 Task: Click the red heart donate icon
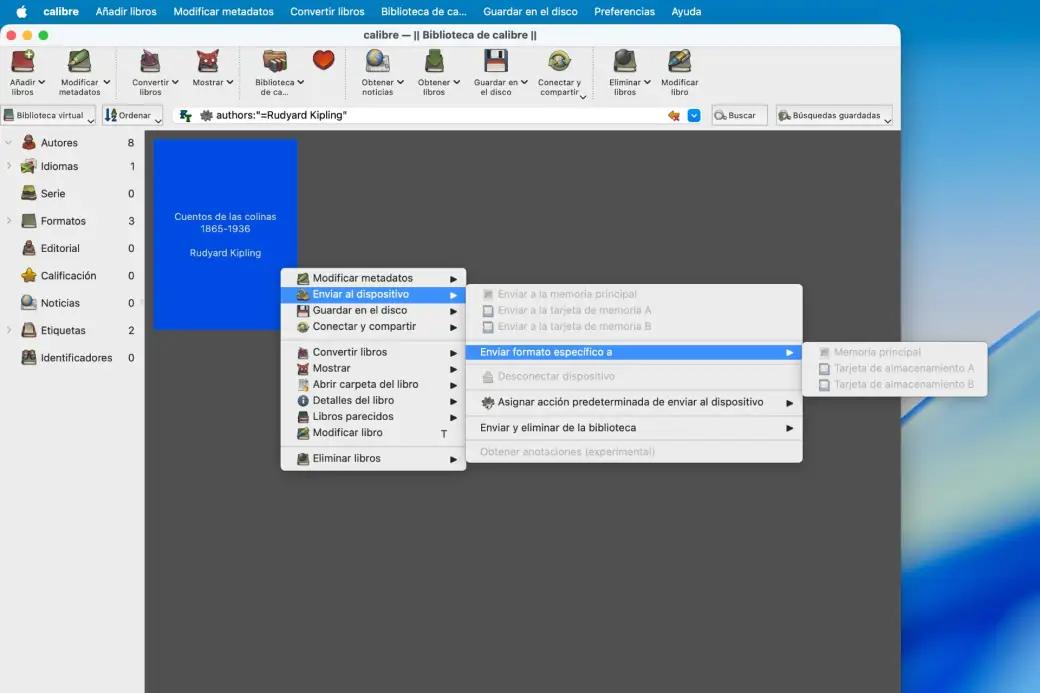[324, 61]
